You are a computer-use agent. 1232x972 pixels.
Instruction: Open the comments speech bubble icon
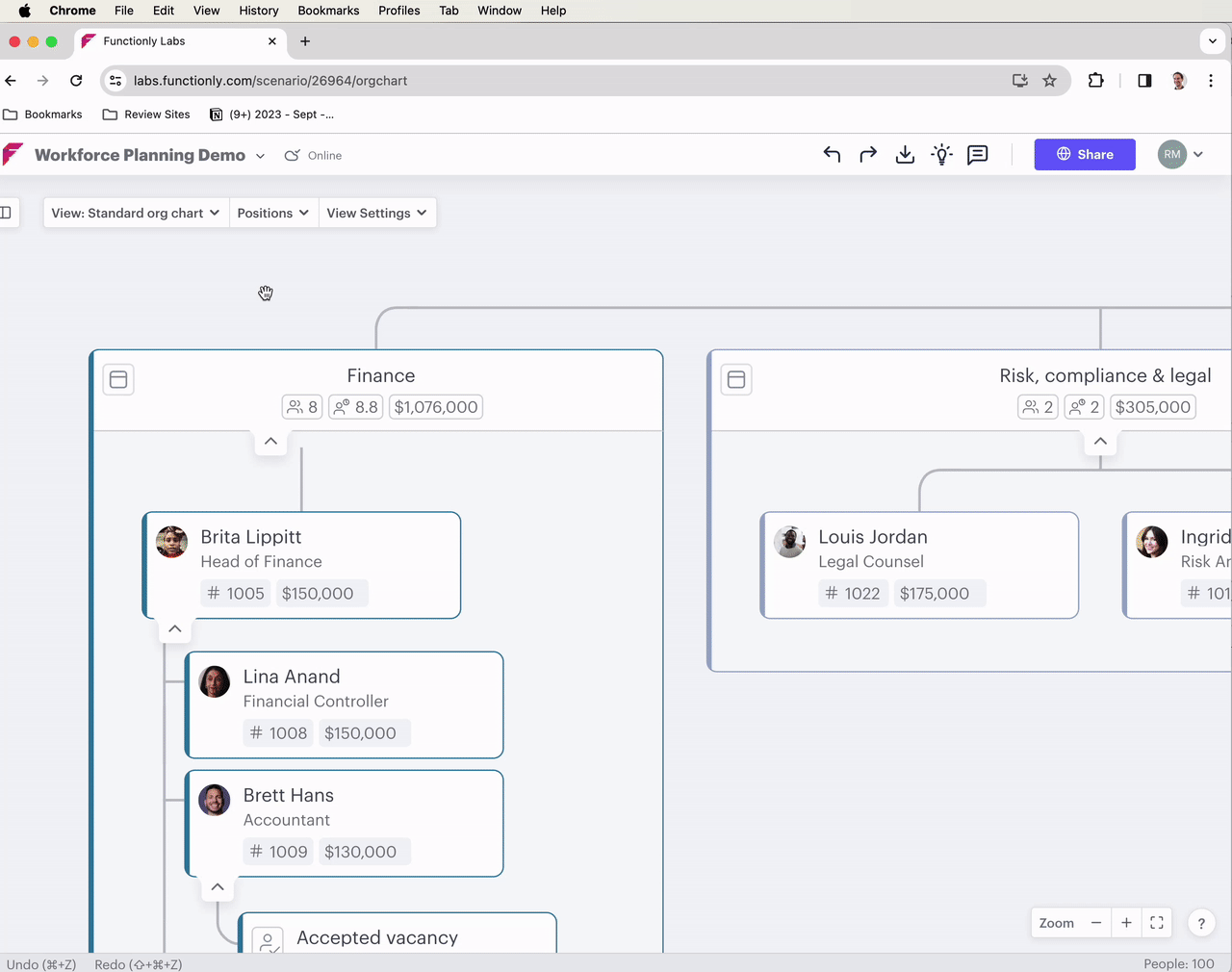pos(978,155)
